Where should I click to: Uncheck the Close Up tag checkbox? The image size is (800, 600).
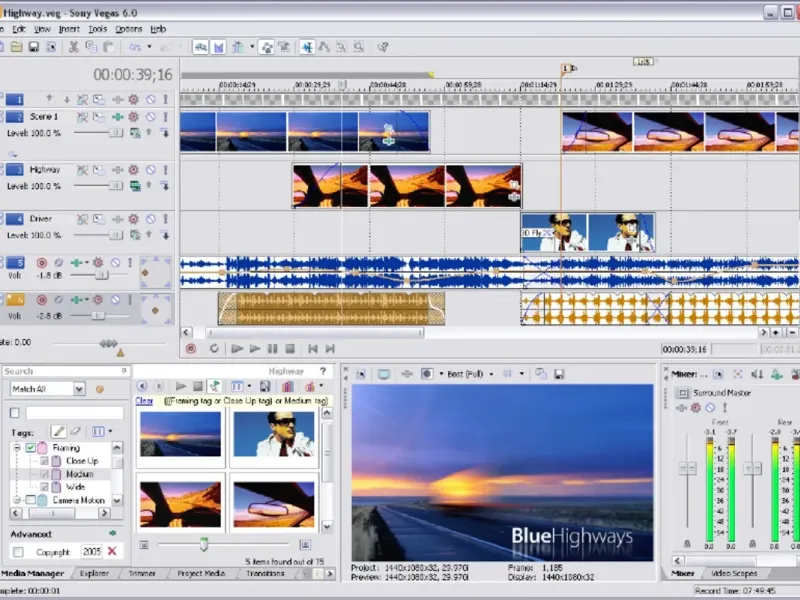(44, 462)
